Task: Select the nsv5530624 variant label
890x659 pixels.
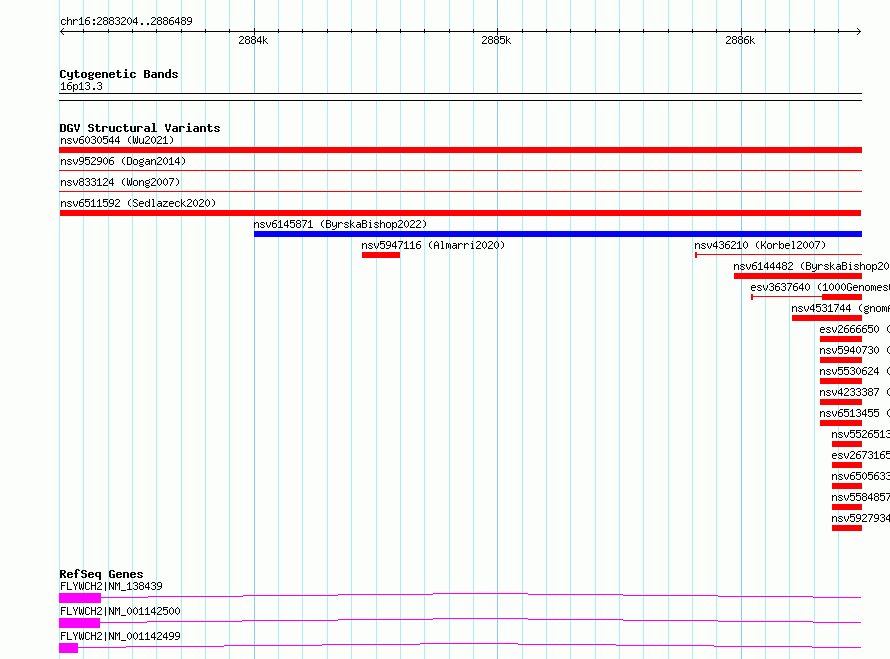Action: (854, 371)
